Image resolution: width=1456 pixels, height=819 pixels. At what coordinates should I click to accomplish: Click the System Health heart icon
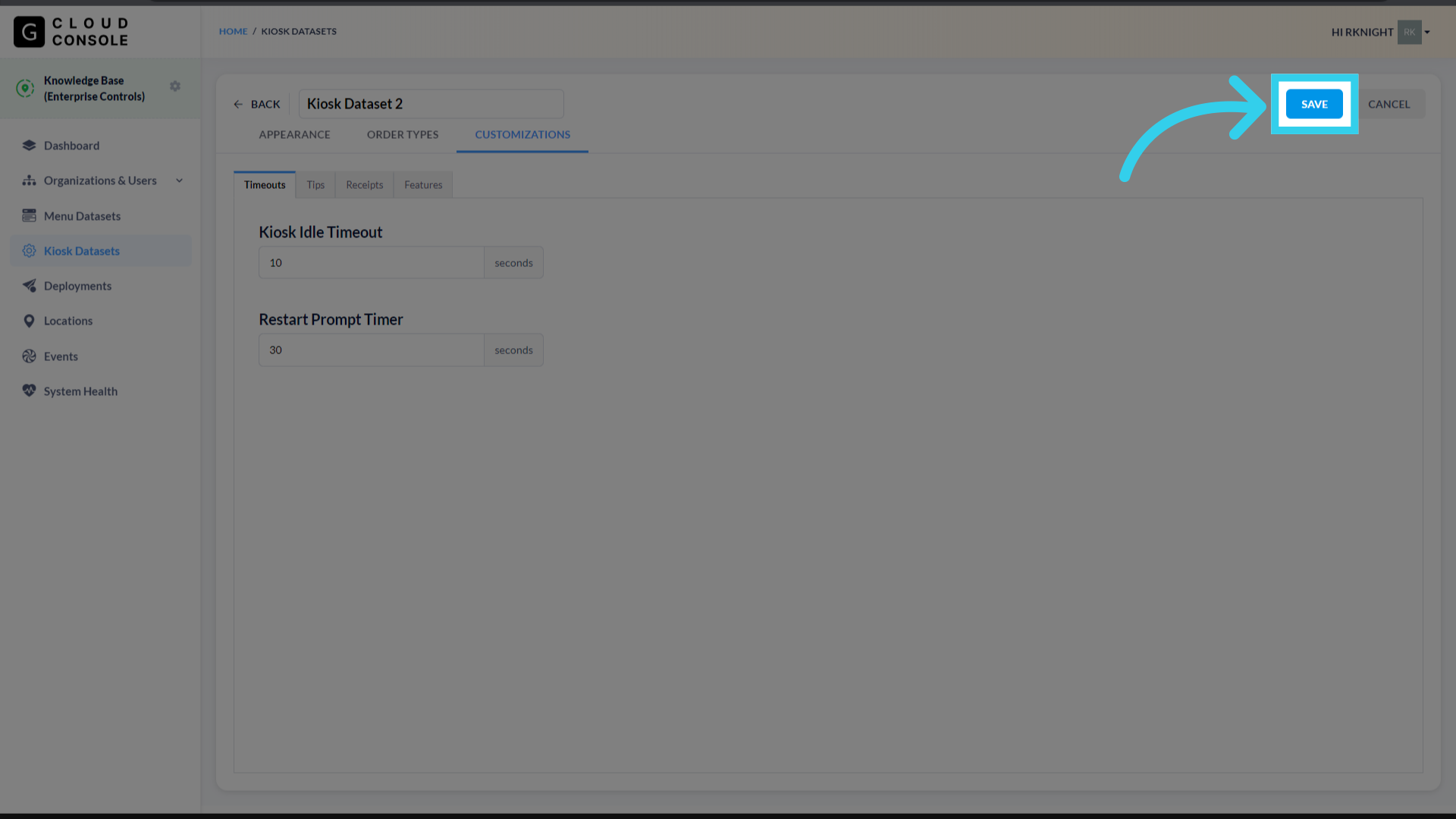click(x=29, y=391)
